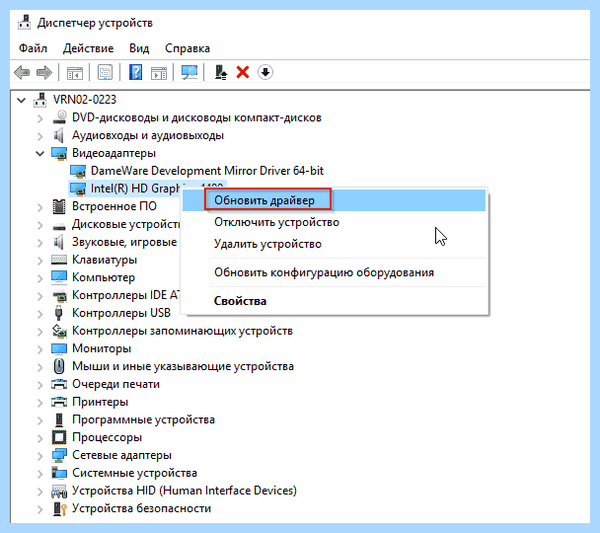The image size is (600, 533).
Task: Select the Системные устройства label
Action: tap(134, 473)
